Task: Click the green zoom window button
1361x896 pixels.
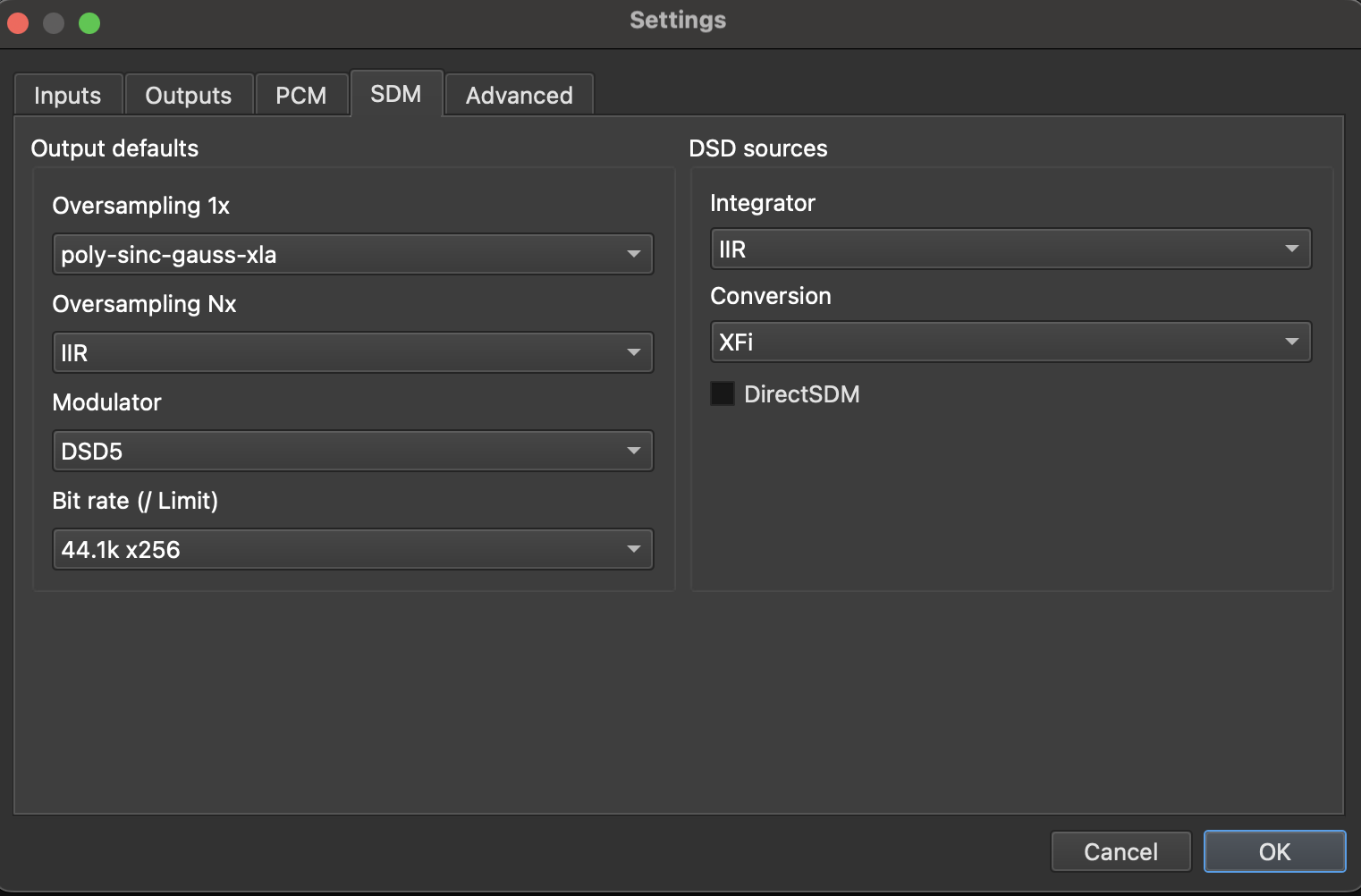Action: tap(89, 23)
